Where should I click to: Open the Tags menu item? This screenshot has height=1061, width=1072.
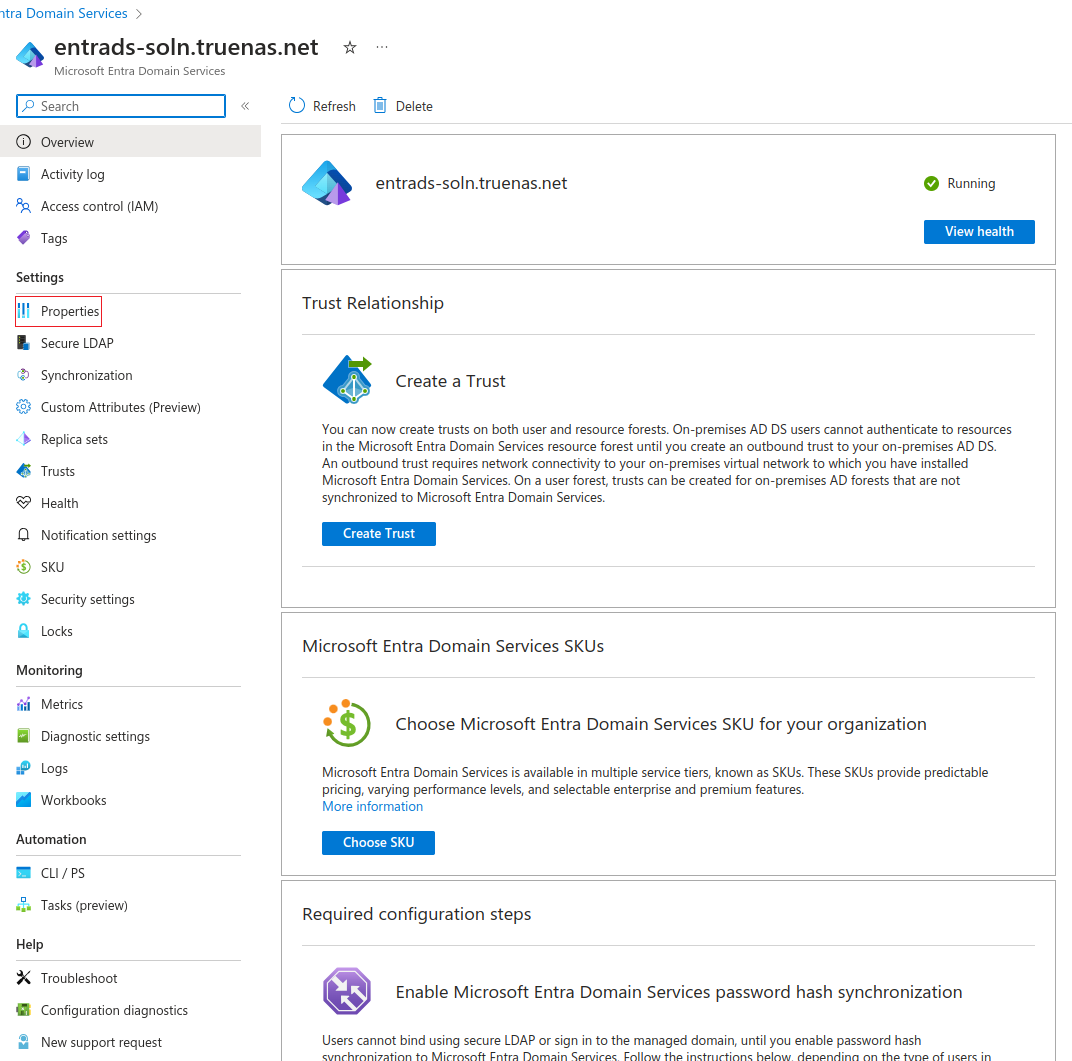coord(54,238)
